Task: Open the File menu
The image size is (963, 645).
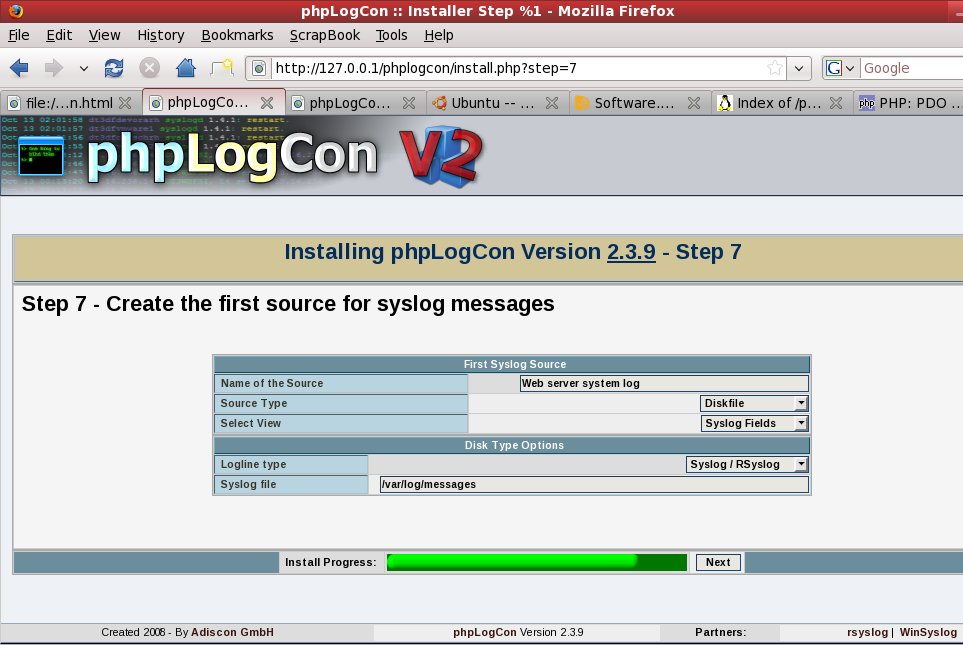Action: (x=18, y=36)
